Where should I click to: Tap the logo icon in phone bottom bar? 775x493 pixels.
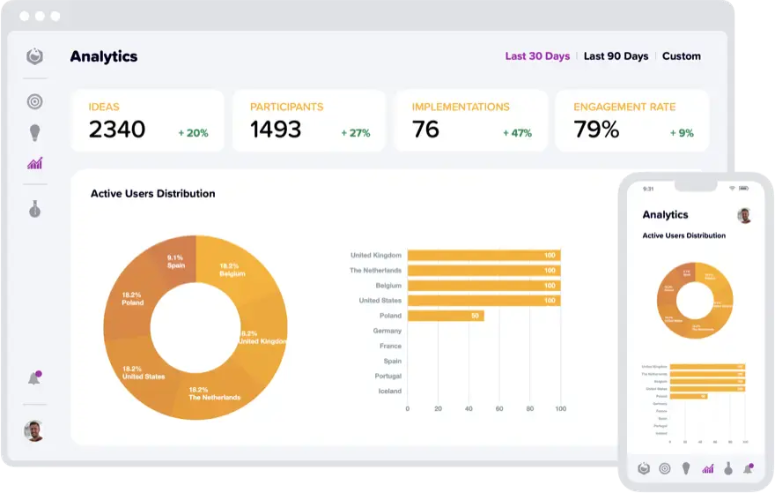(644, 468)
